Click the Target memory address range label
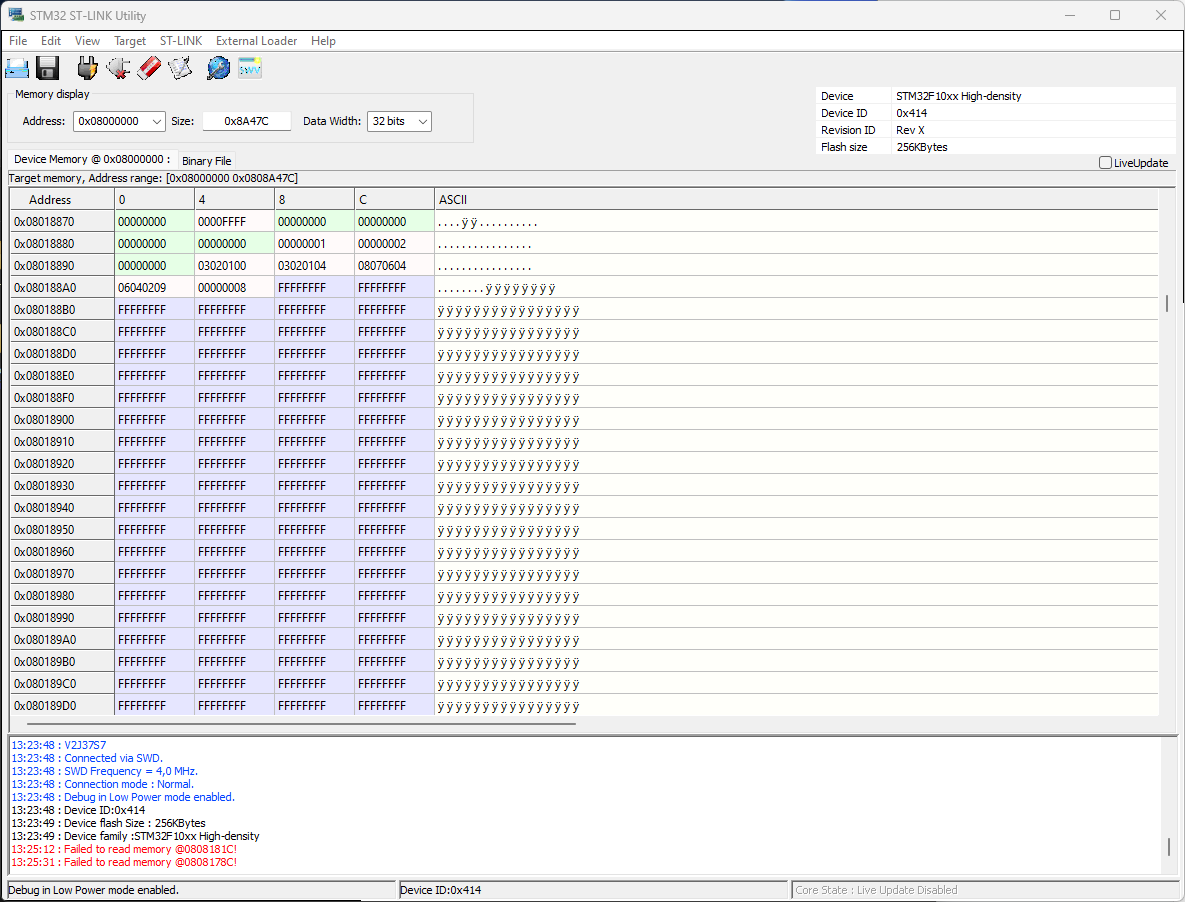Viewport: 1185px width, 902px height. click(x=153, y=178)
